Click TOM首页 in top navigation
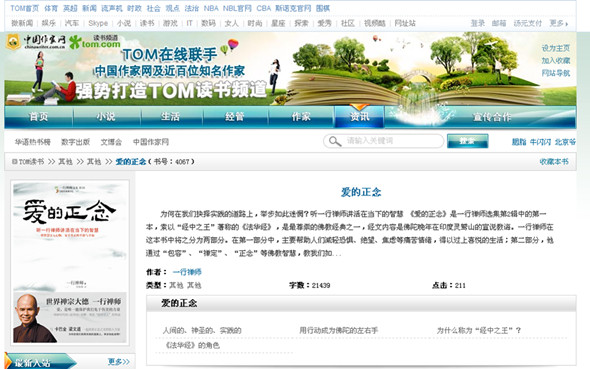Screen dimensions: 590x369 click(24, 8)
